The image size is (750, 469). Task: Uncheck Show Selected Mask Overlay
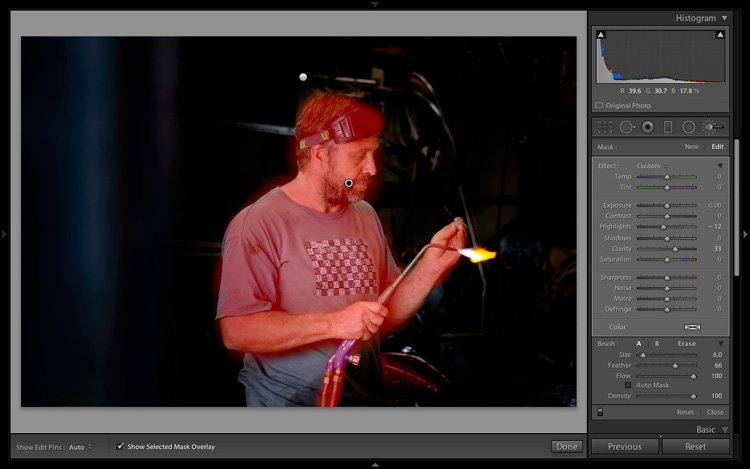click(121, 446)
